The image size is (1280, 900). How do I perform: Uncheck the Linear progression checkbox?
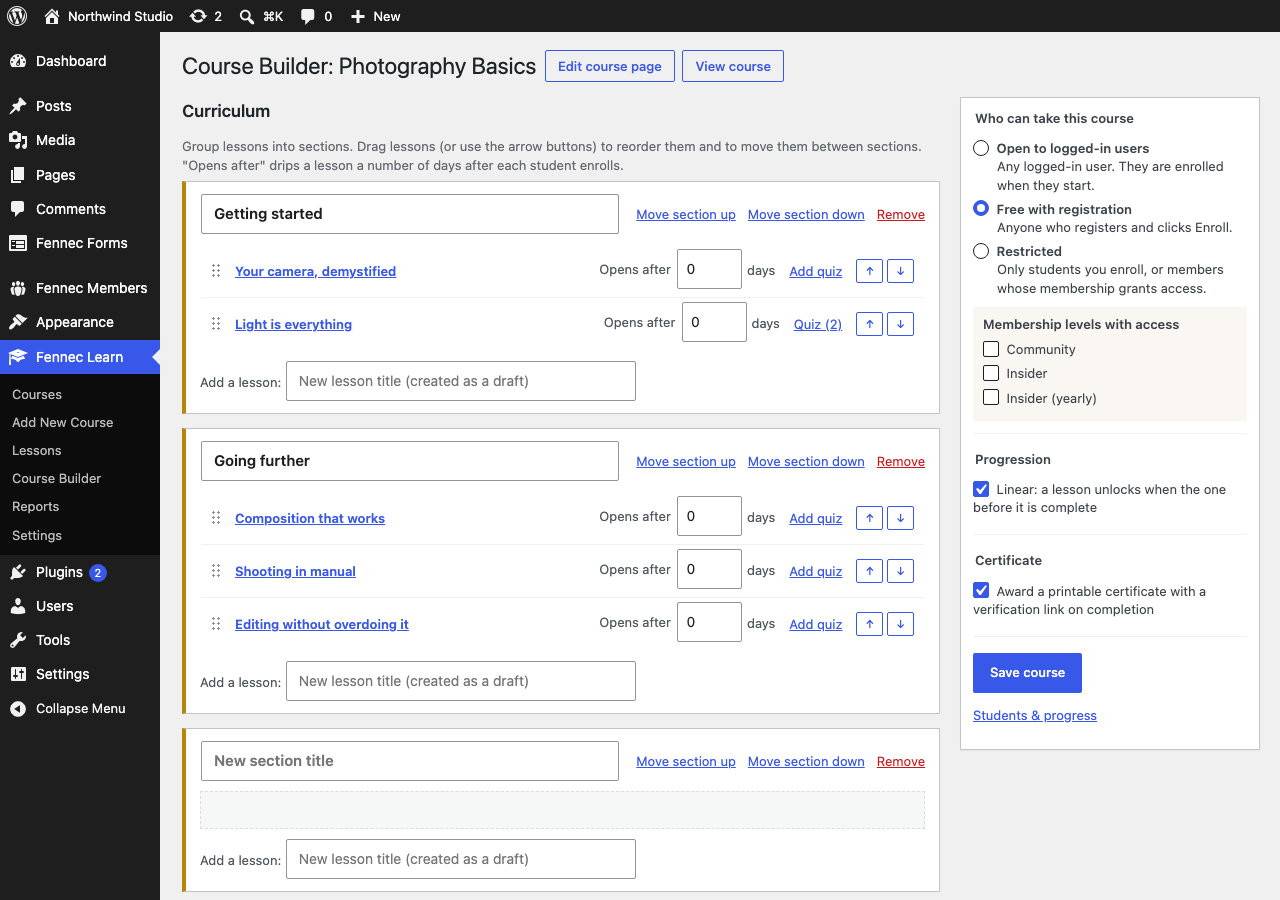point(981,489)
